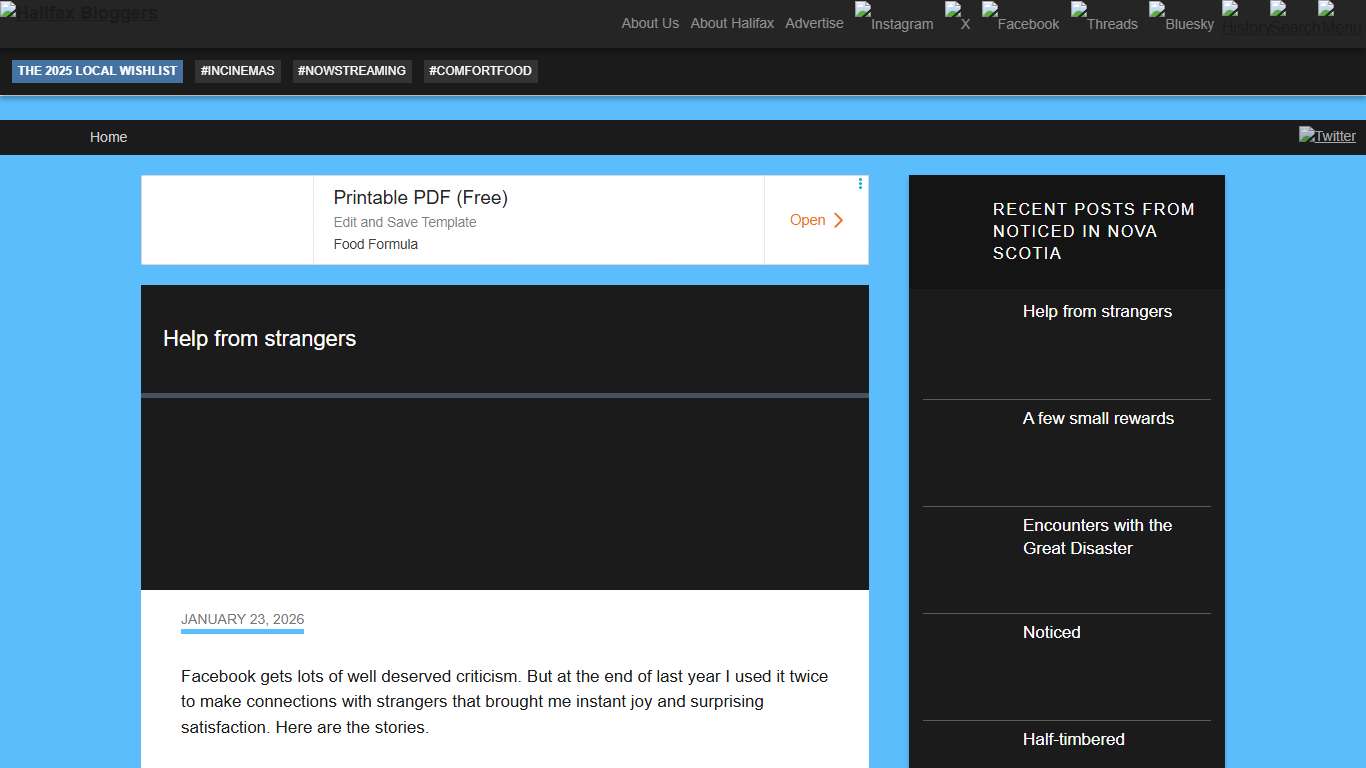Go to the About Halifax page

coord(732,23)
